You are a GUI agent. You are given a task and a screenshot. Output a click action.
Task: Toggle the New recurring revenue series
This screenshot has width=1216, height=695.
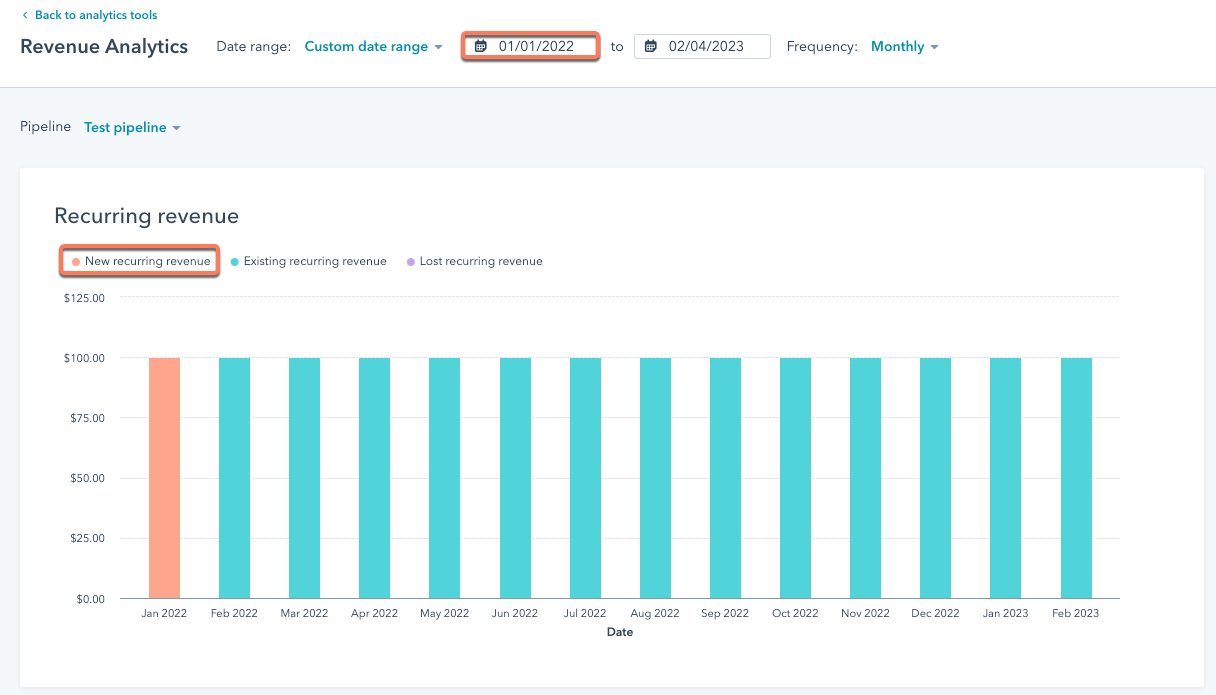tap(139, 261)
